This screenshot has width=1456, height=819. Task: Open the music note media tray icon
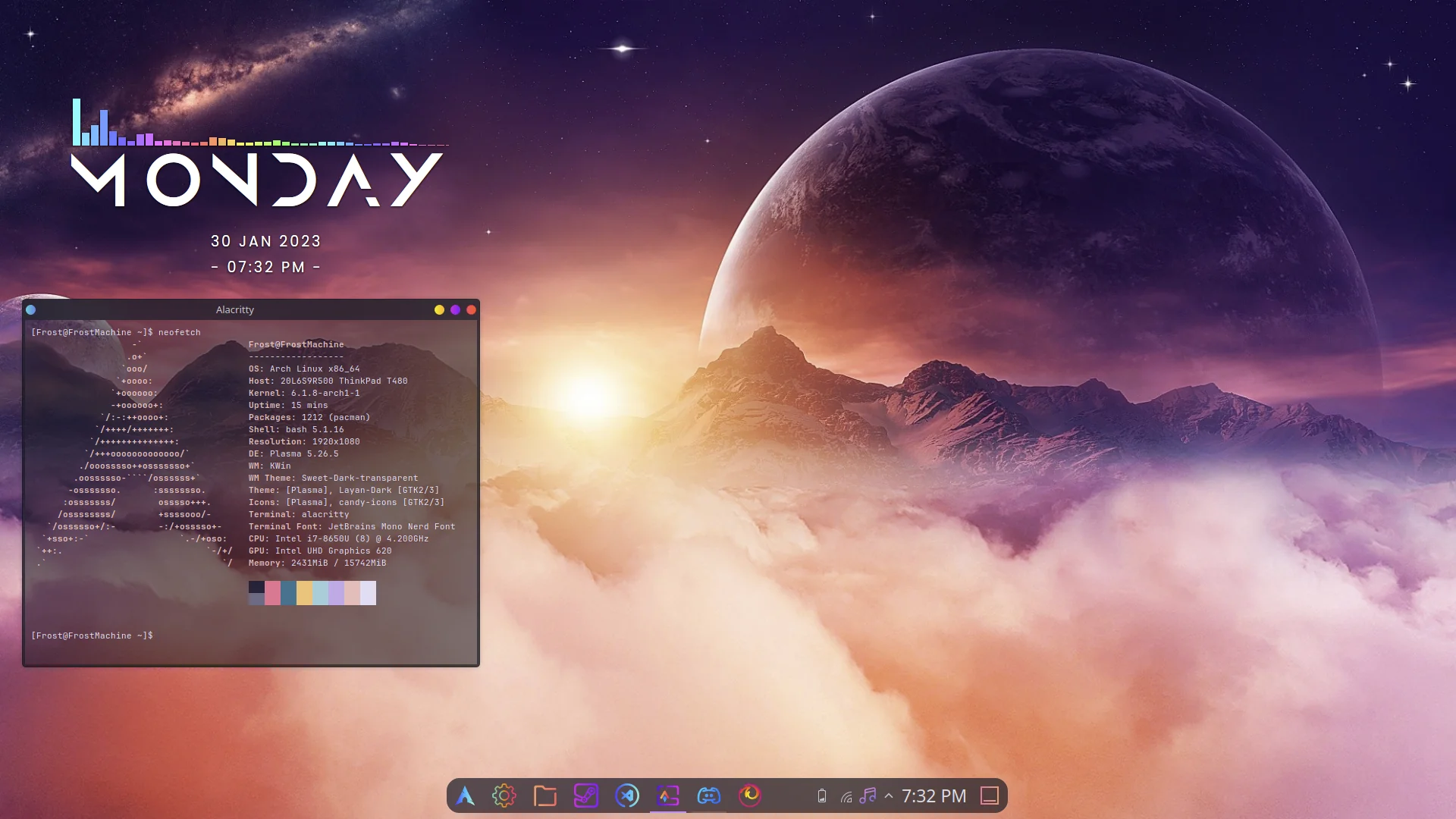868,795
